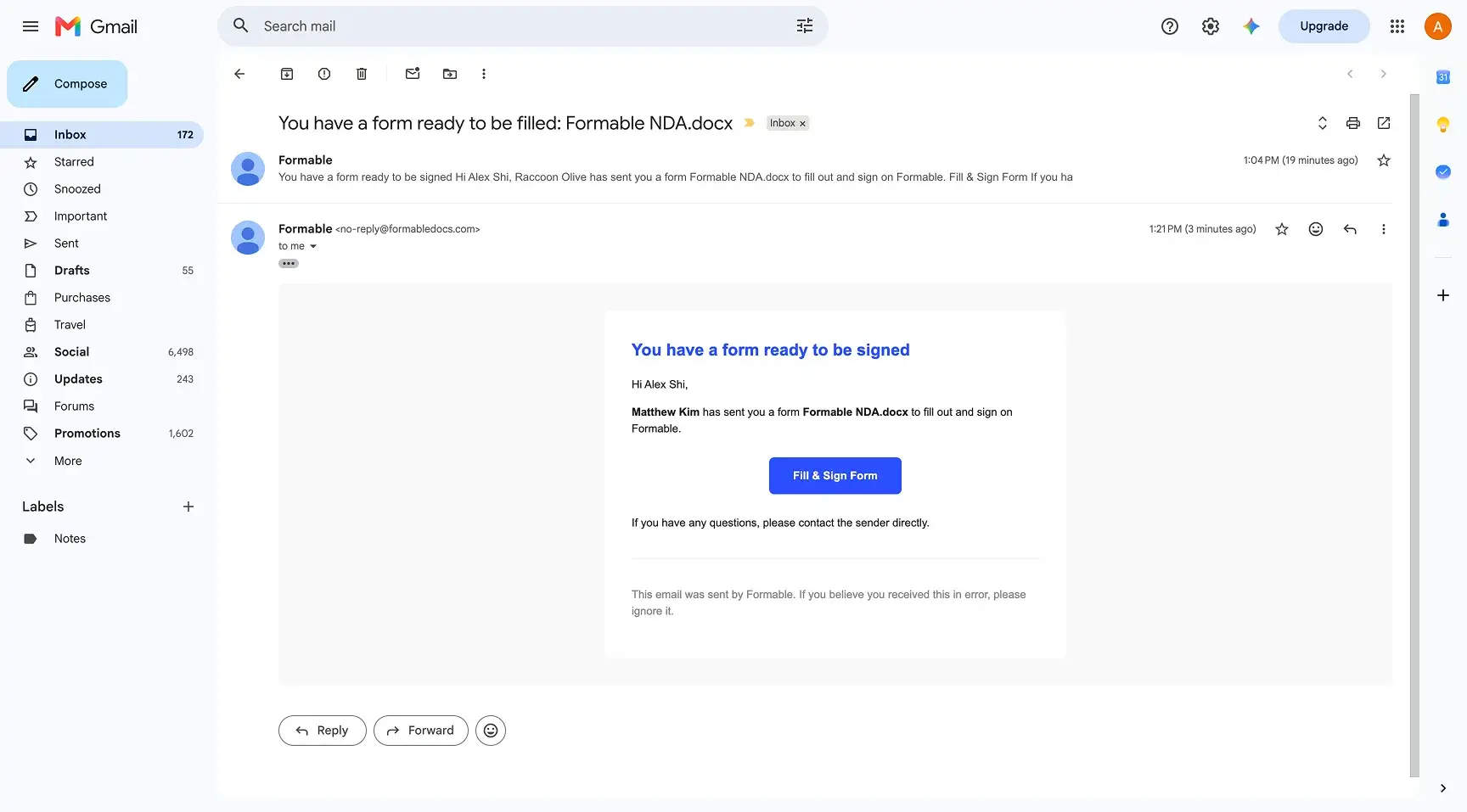Open the Travel category
This screenshot has width=1467, height=812.
point(102,325)
